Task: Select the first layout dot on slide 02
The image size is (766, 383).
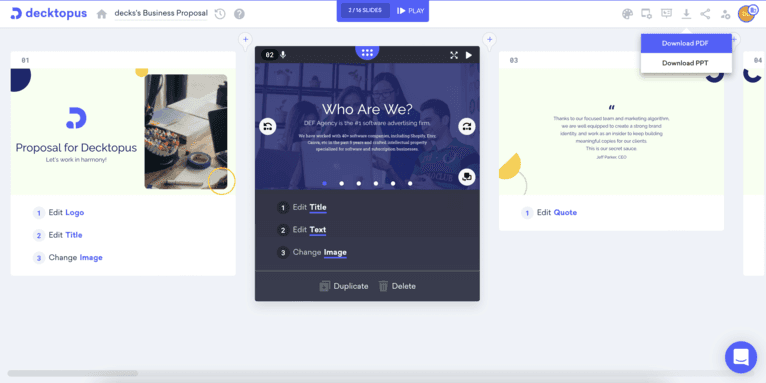Action: 324,184
